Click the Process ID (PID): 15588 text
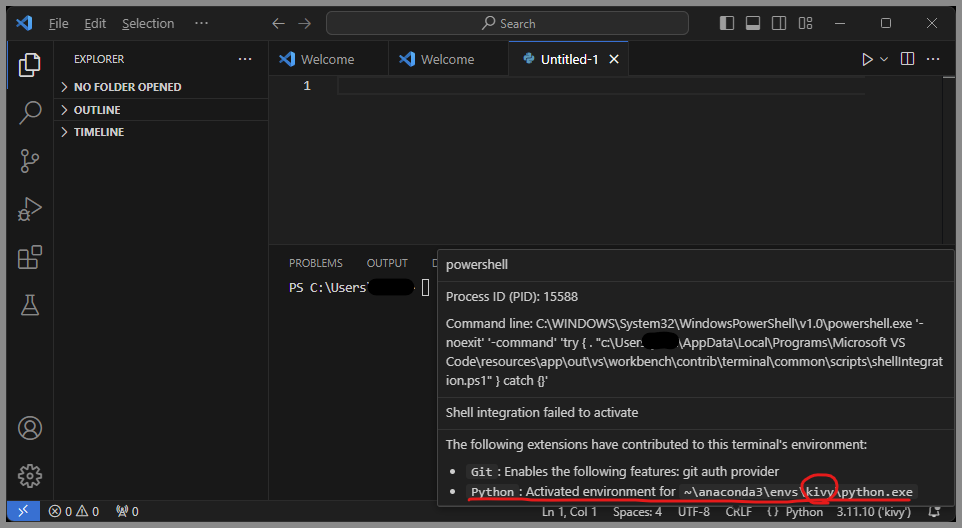Screen dimensions: 962x528 click(512, 297)
